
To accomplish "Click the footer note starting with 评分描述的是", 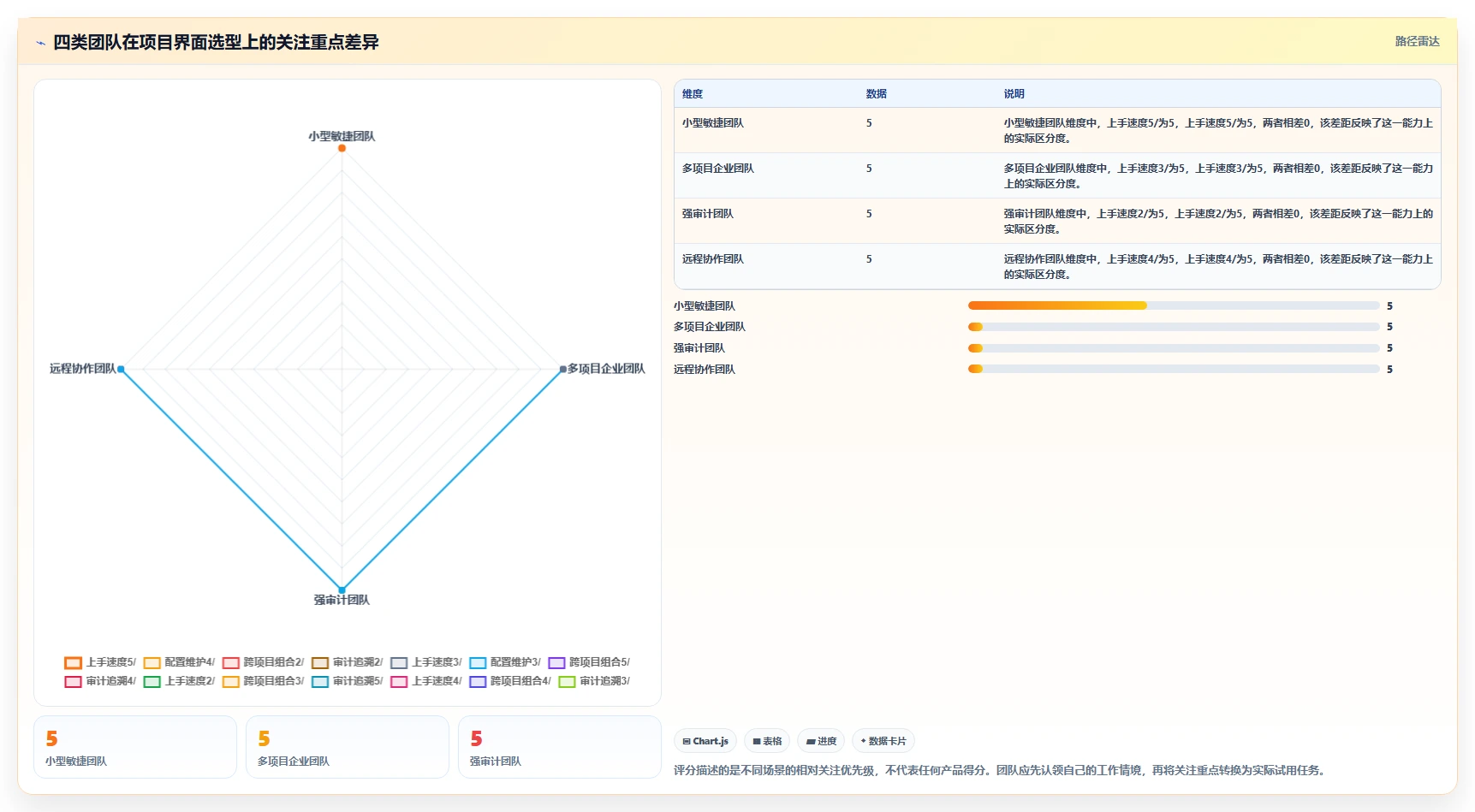I will (x=1002, y=770).
